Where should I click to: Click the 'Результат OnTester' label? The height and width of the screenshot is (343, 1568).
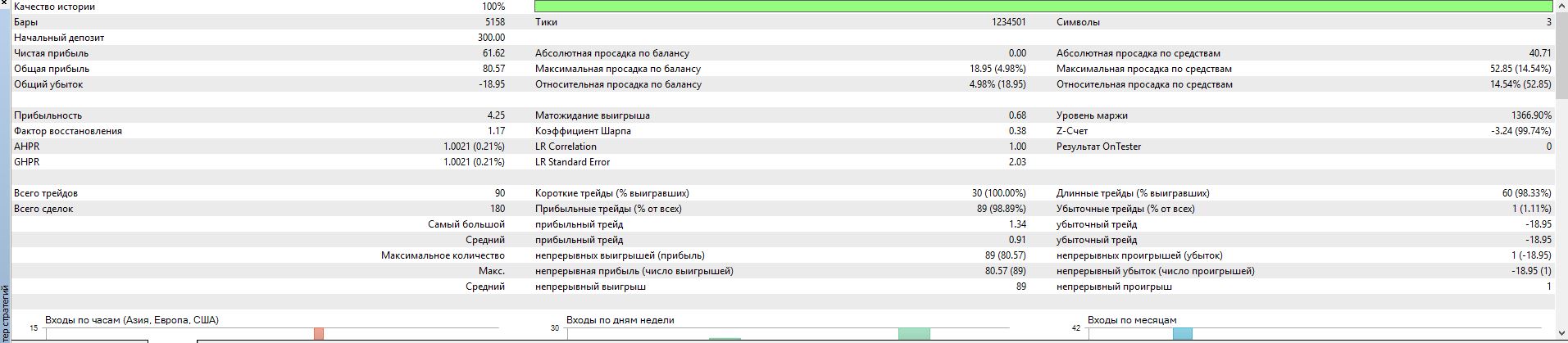coord(1098,147)
